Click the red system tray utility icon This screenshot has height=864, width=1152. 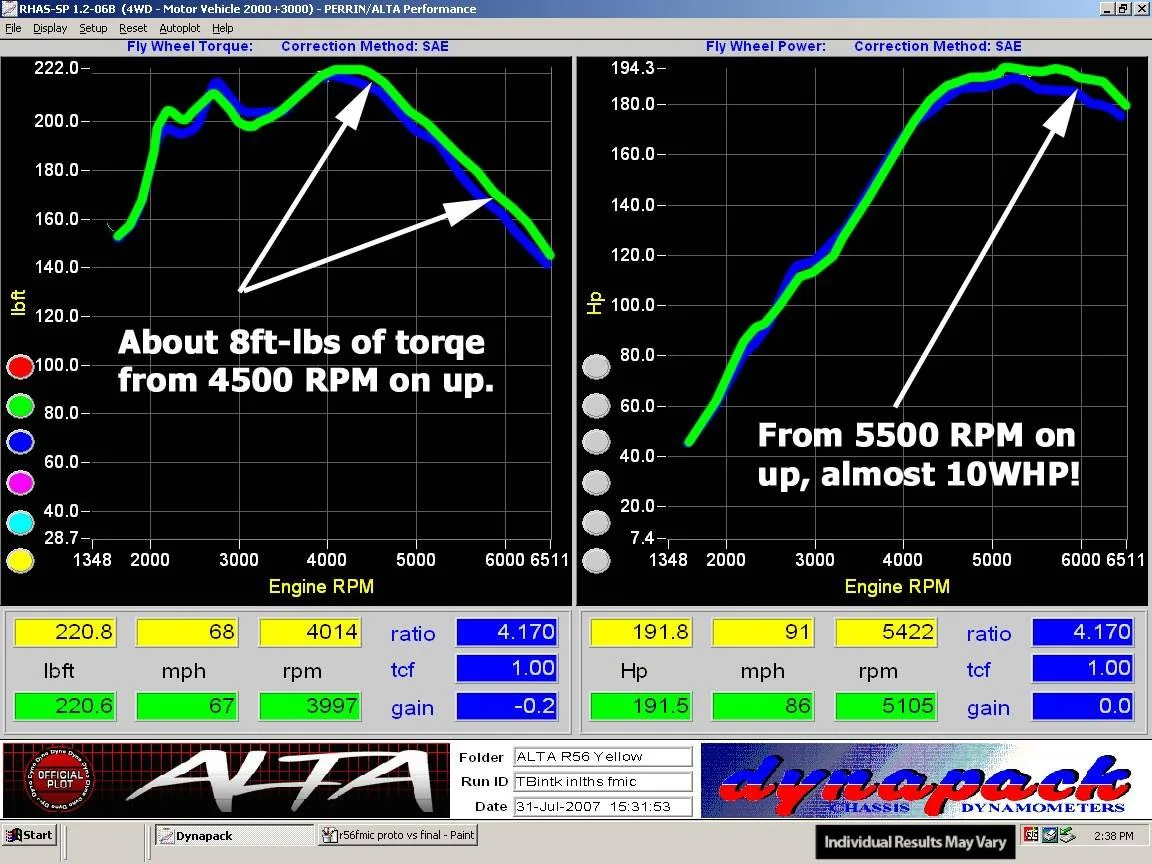[1030, 835]
